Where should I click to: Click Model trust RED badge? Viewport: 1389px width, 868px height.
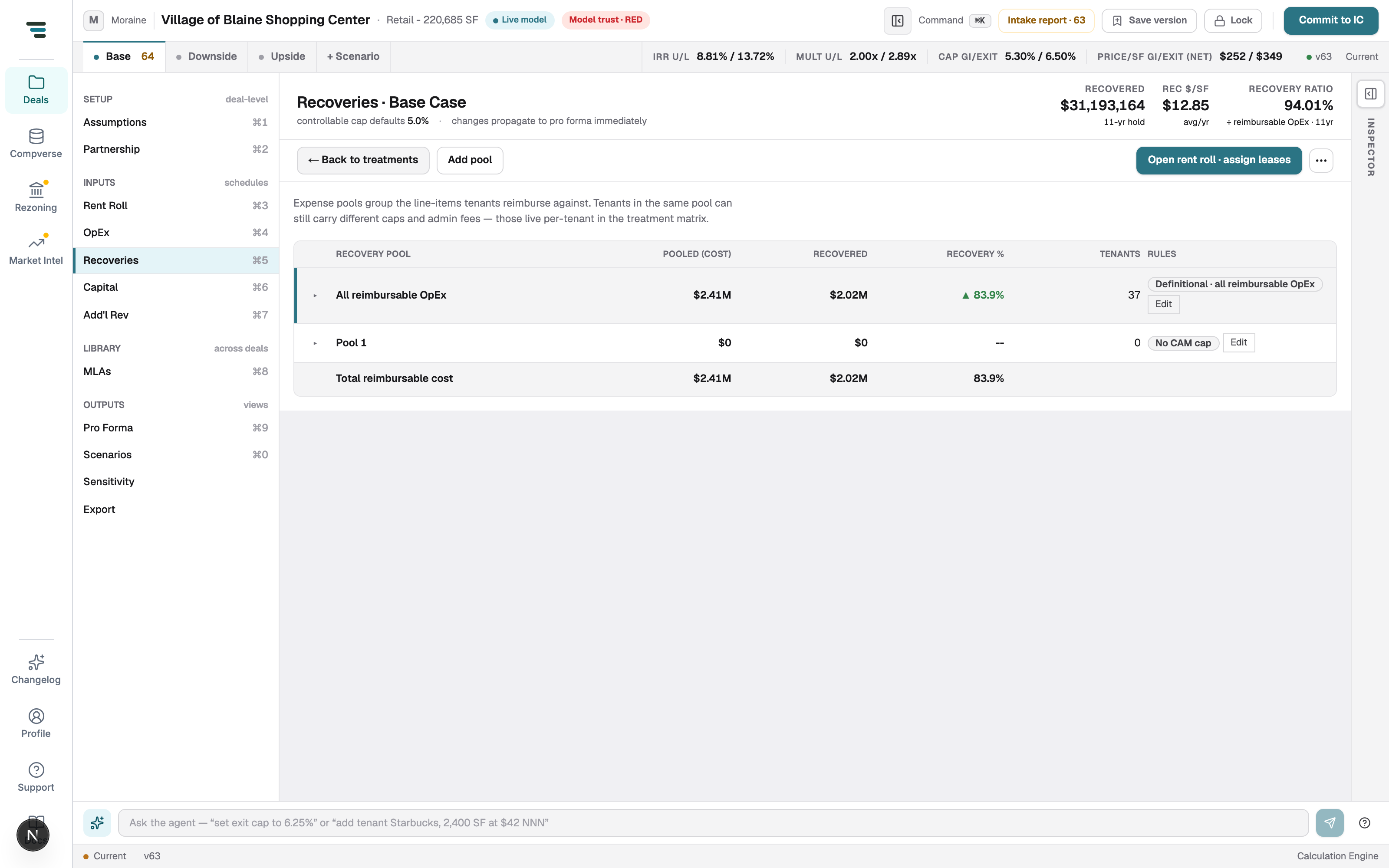[606, 20]
